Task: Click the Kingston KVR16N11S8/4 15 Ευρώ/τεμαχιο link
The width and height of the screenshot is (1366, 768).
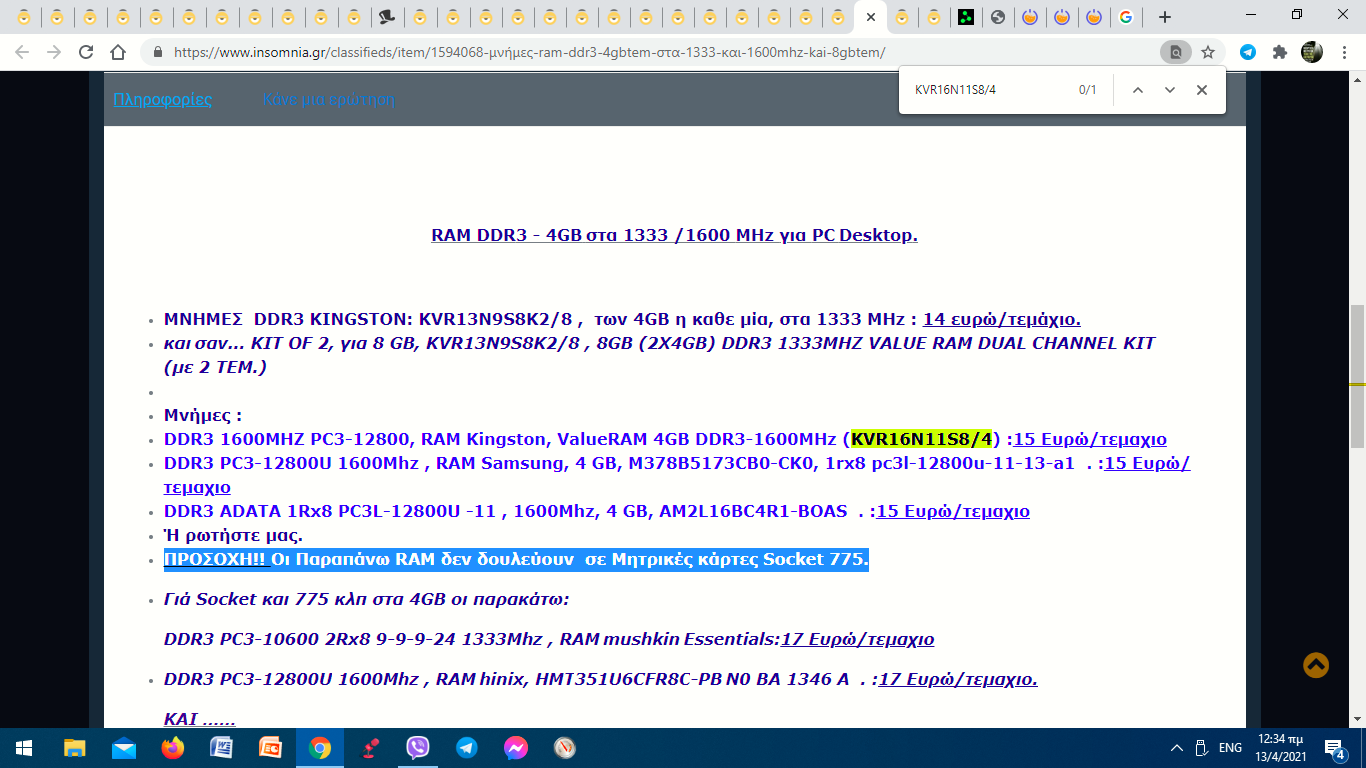Action: tap(1090, 439)
